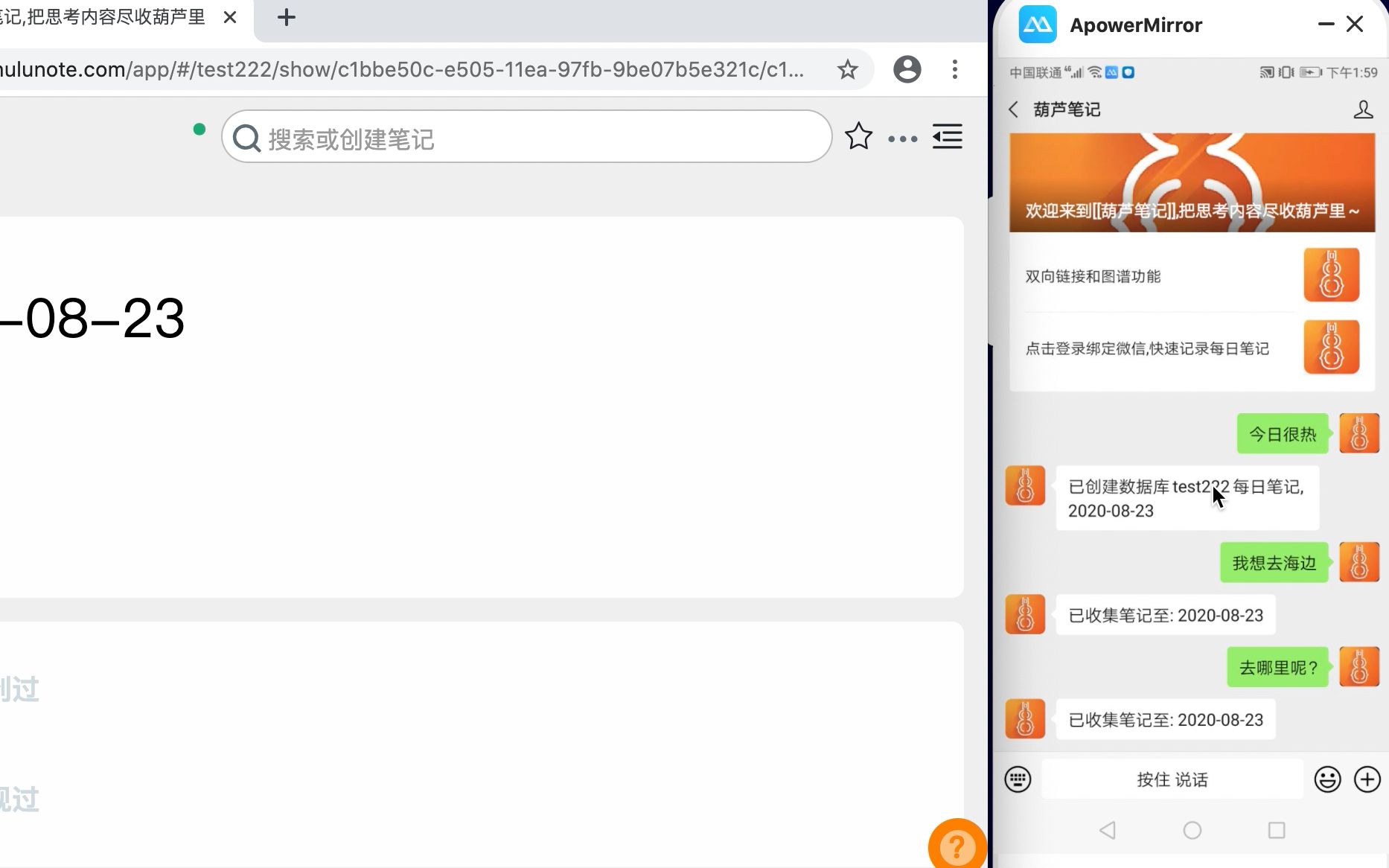Click the user avatar next to 去哪里呢？
This screenshot has width=1389, height=868.
(1359, 666)
